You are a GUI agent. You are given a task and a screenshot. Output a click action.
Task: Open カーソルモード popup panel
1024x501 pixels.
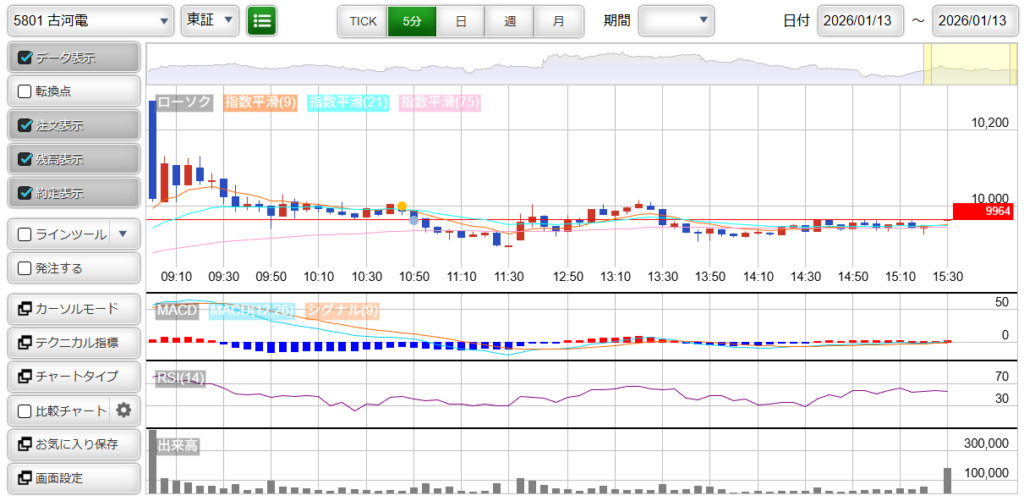(x=72, y=308)
